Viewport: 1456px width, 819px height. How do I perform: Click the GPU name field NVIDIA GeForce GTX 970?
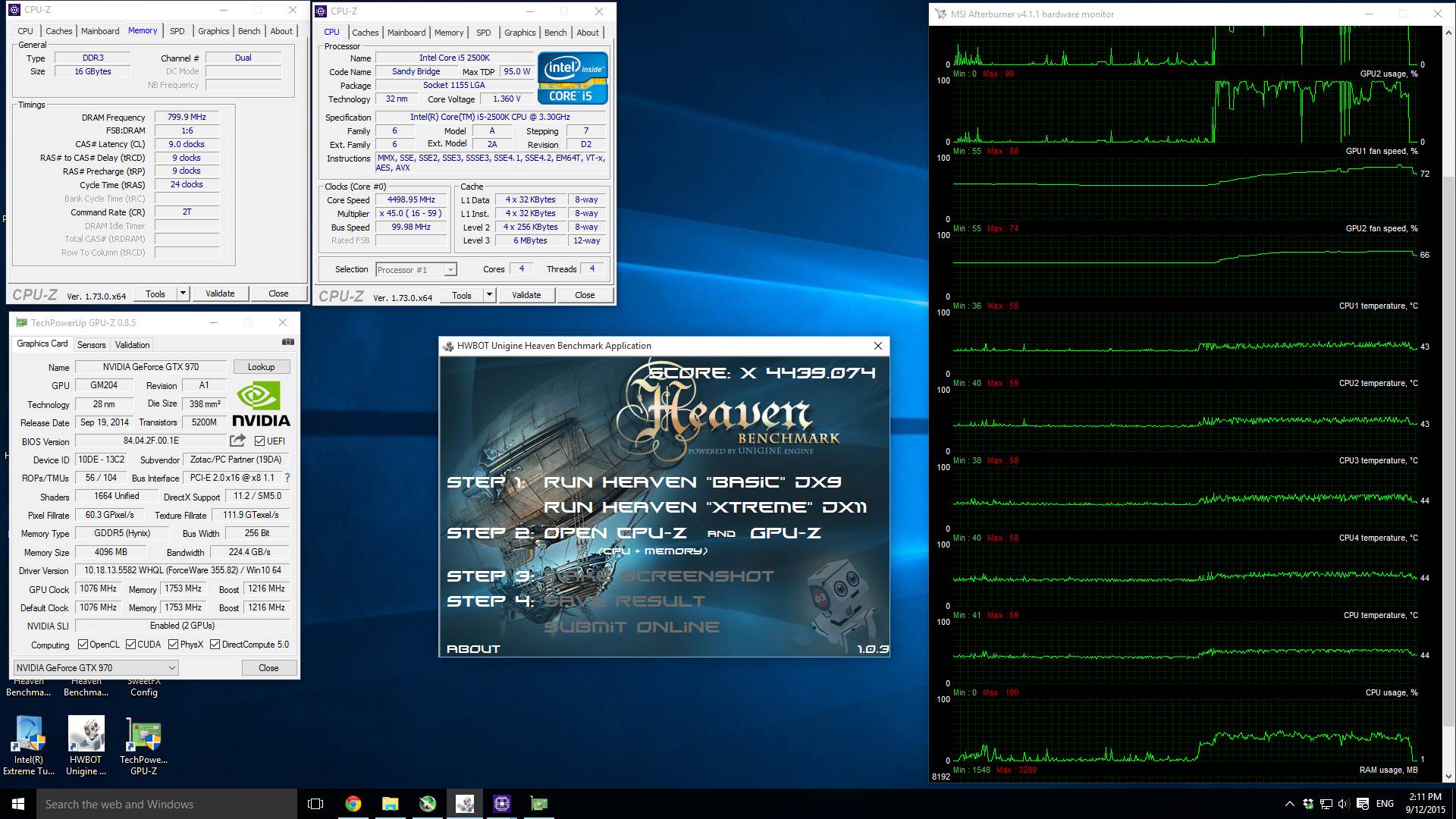click(x=151, y=367)
